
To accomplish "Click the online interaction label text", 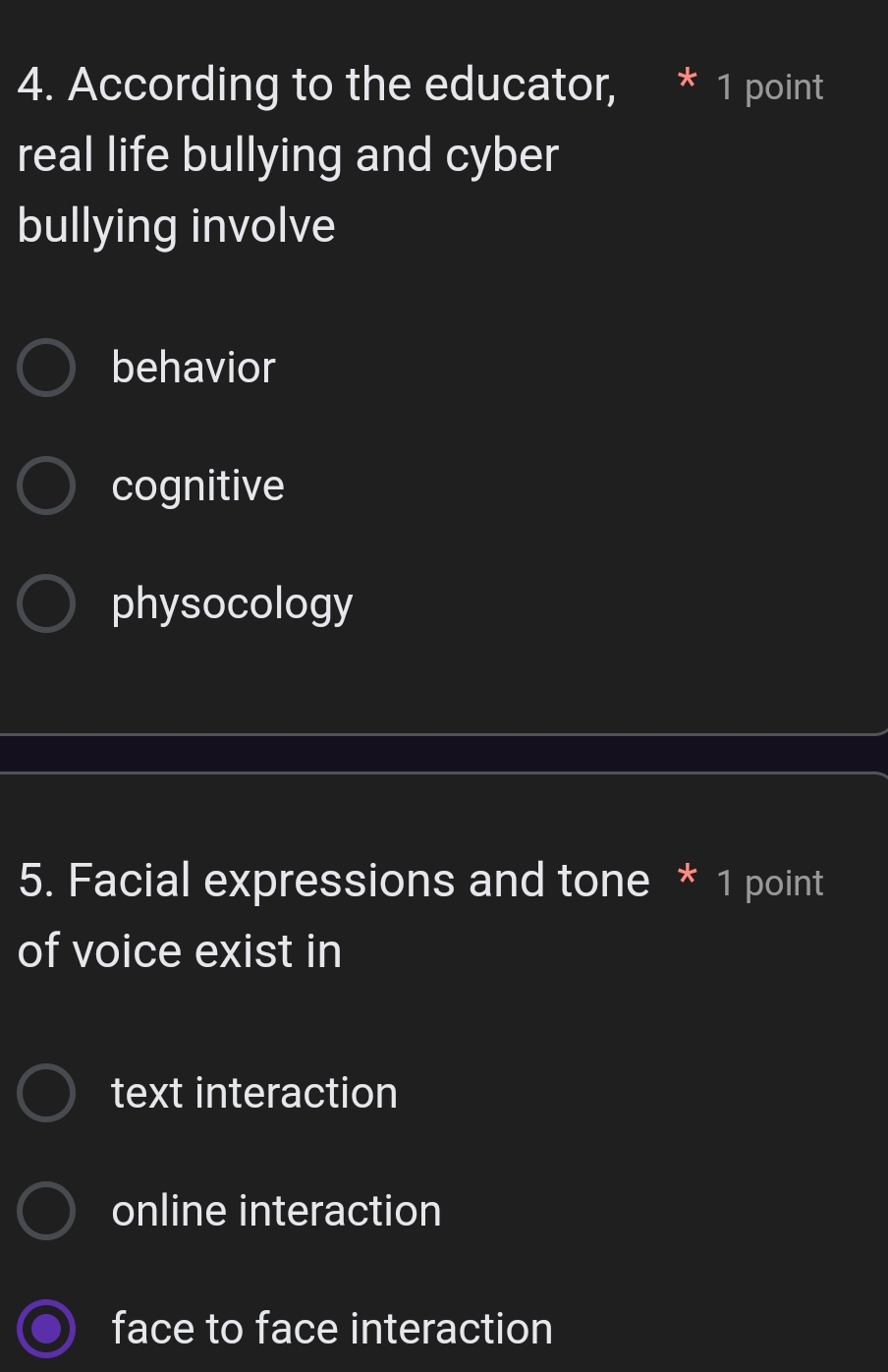I will pyautogui.click(x=276, y=1210).
